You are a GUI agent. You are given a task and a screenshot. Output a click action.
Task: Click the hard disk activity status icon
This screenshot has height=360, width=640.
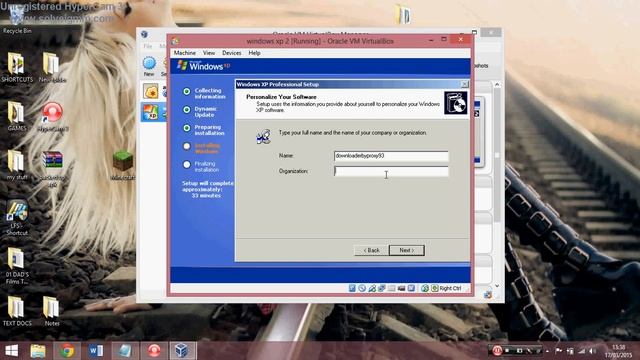tap(352, 288)
